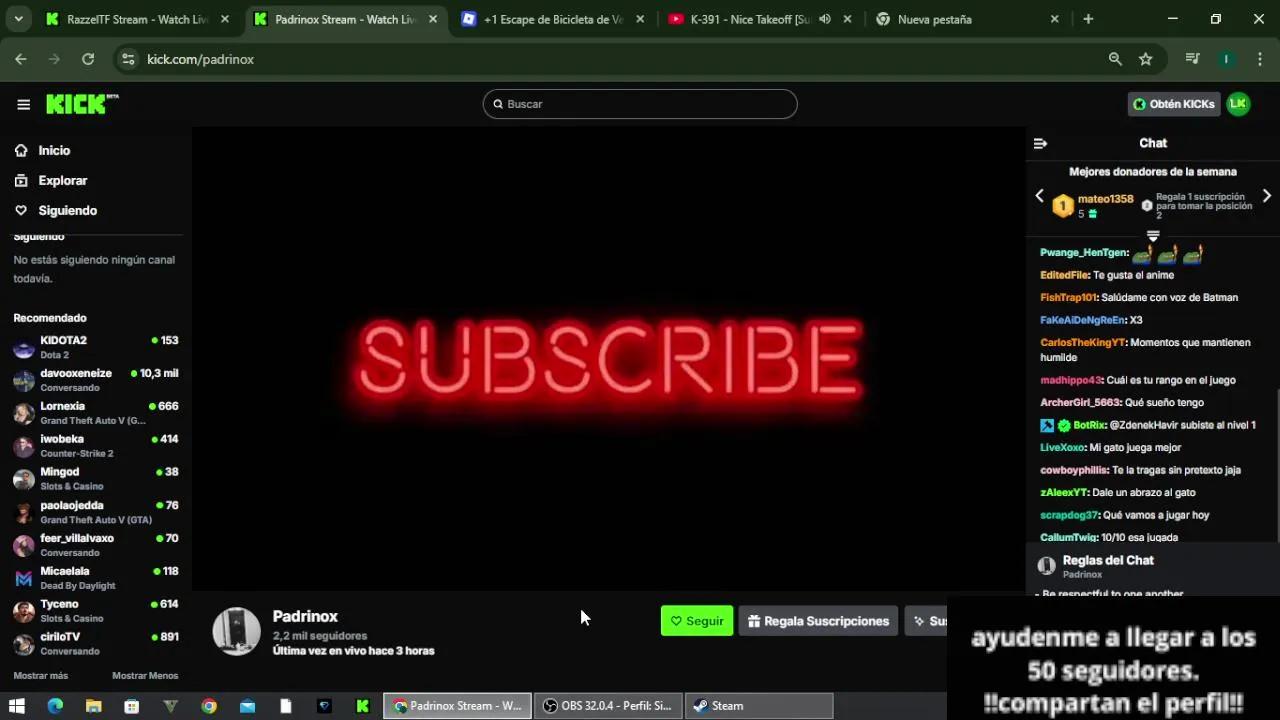This screenshot has height=720, width=1280.
Task: Open the zoom magnifier icon in address bar
Action: [1115, 59]
